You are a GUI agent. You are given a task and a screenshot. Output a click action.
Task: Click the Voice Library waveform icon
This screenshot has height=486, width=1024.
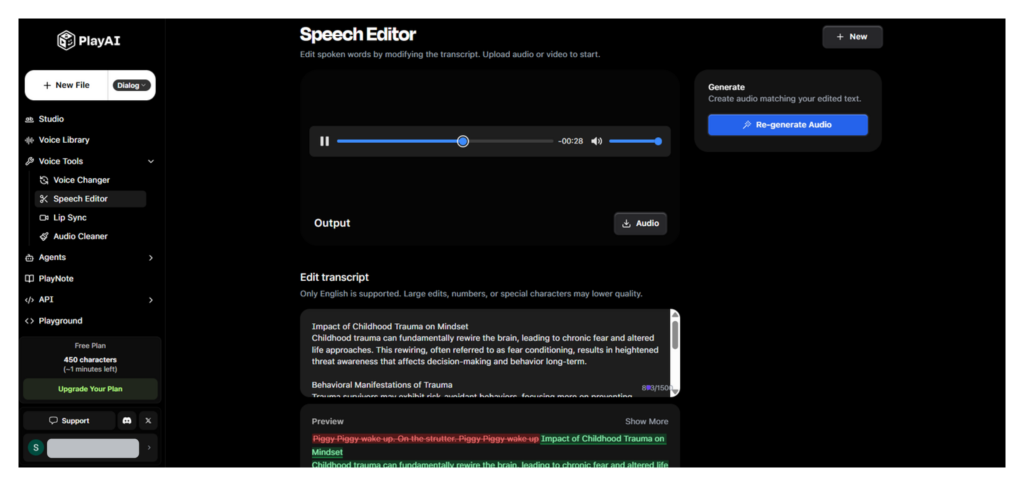[29, 140]
